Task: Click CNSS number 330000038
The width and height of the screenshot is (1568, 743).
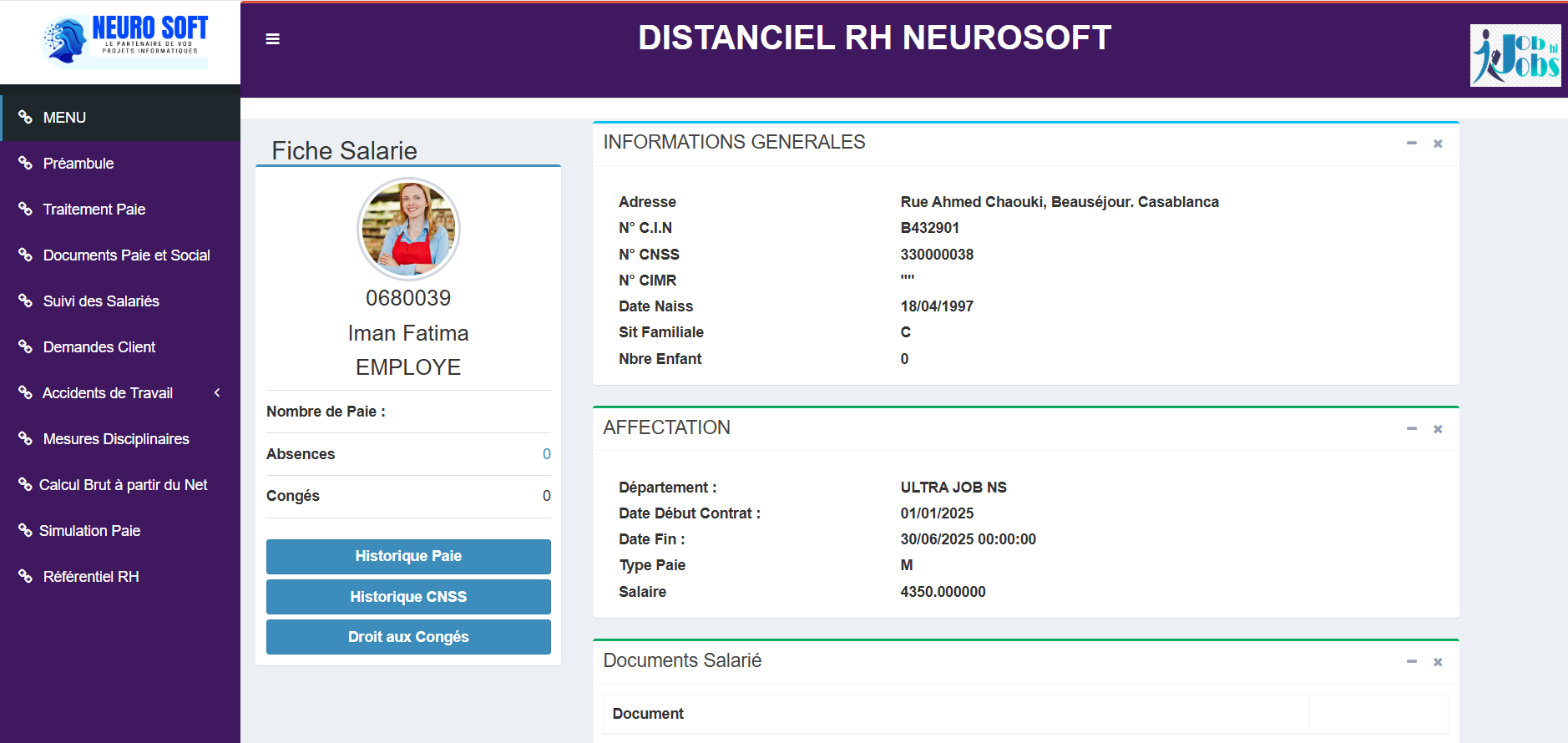Action: click(x=937, y=255)
